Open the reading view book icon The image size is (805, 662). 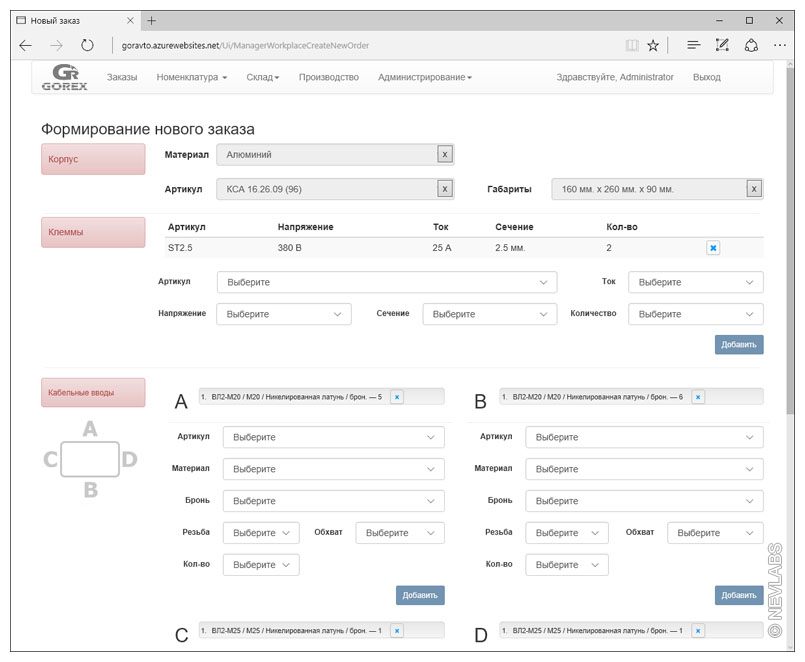[631, 45]
